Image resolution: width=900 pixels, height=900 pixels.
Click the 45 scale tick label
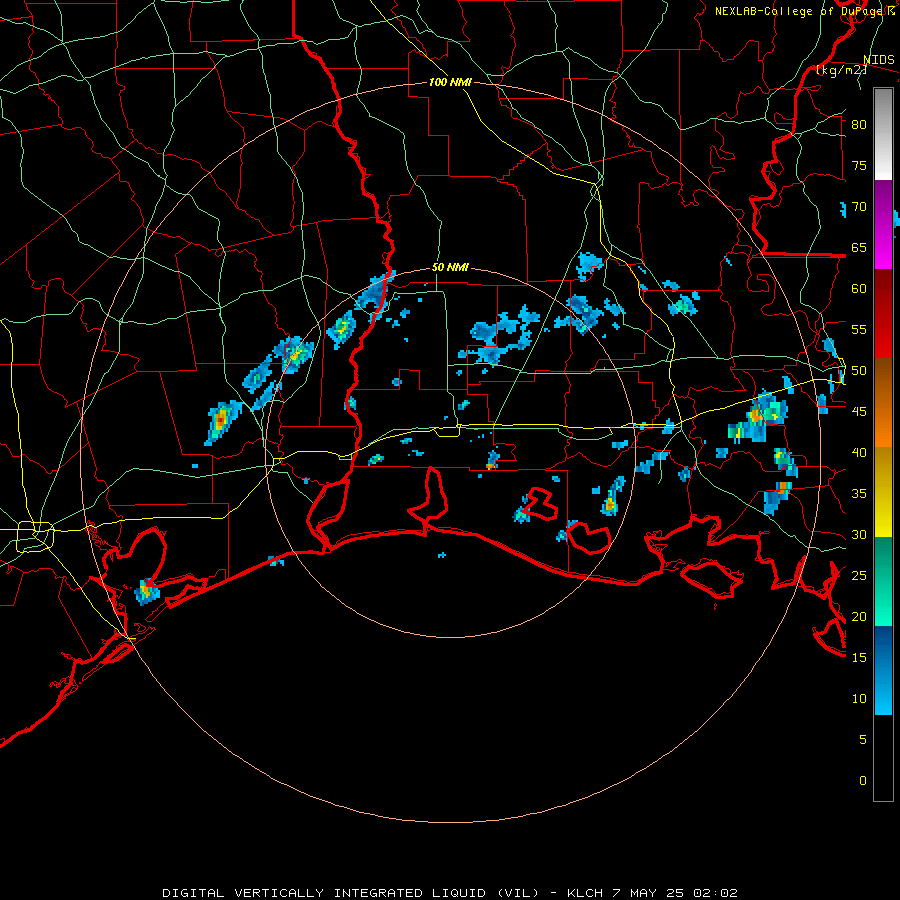tap(859, 412)
